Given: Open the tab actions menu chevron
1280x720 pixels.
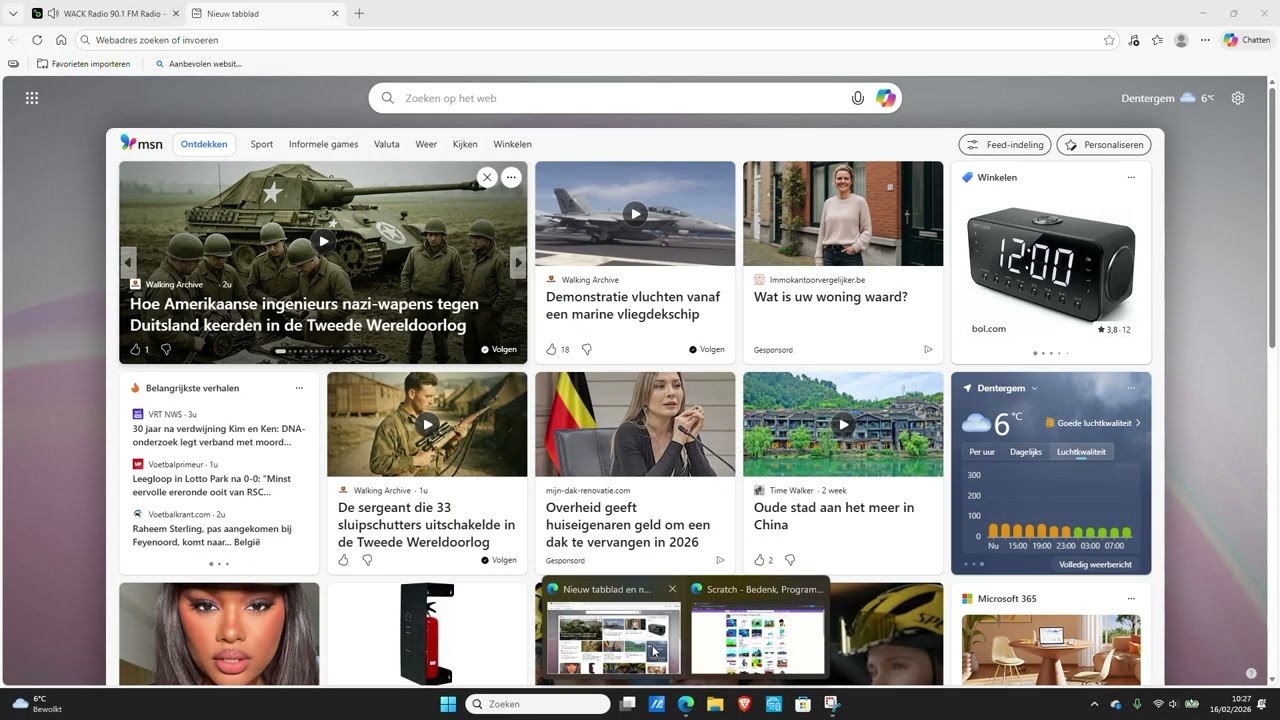Looking at the screenshot, I should point(13,14).
